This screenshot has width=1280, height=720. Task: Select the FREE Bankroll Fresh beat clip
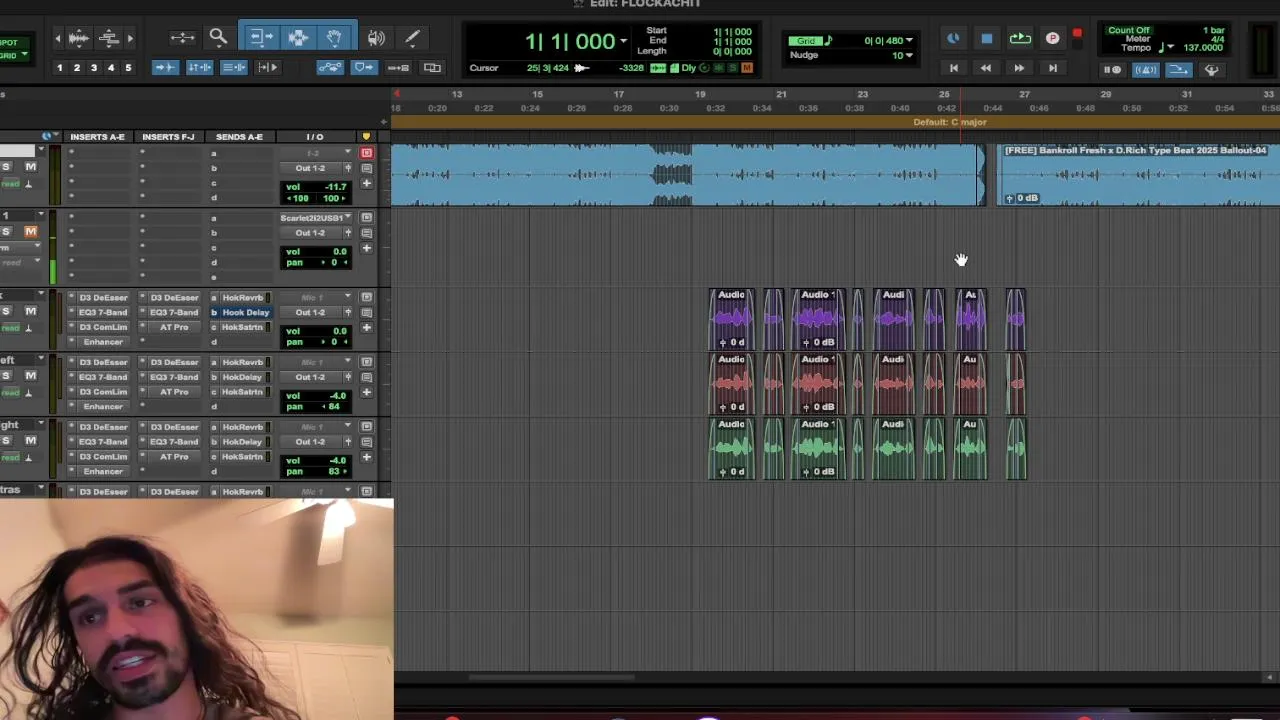[x=1140, y=176]
